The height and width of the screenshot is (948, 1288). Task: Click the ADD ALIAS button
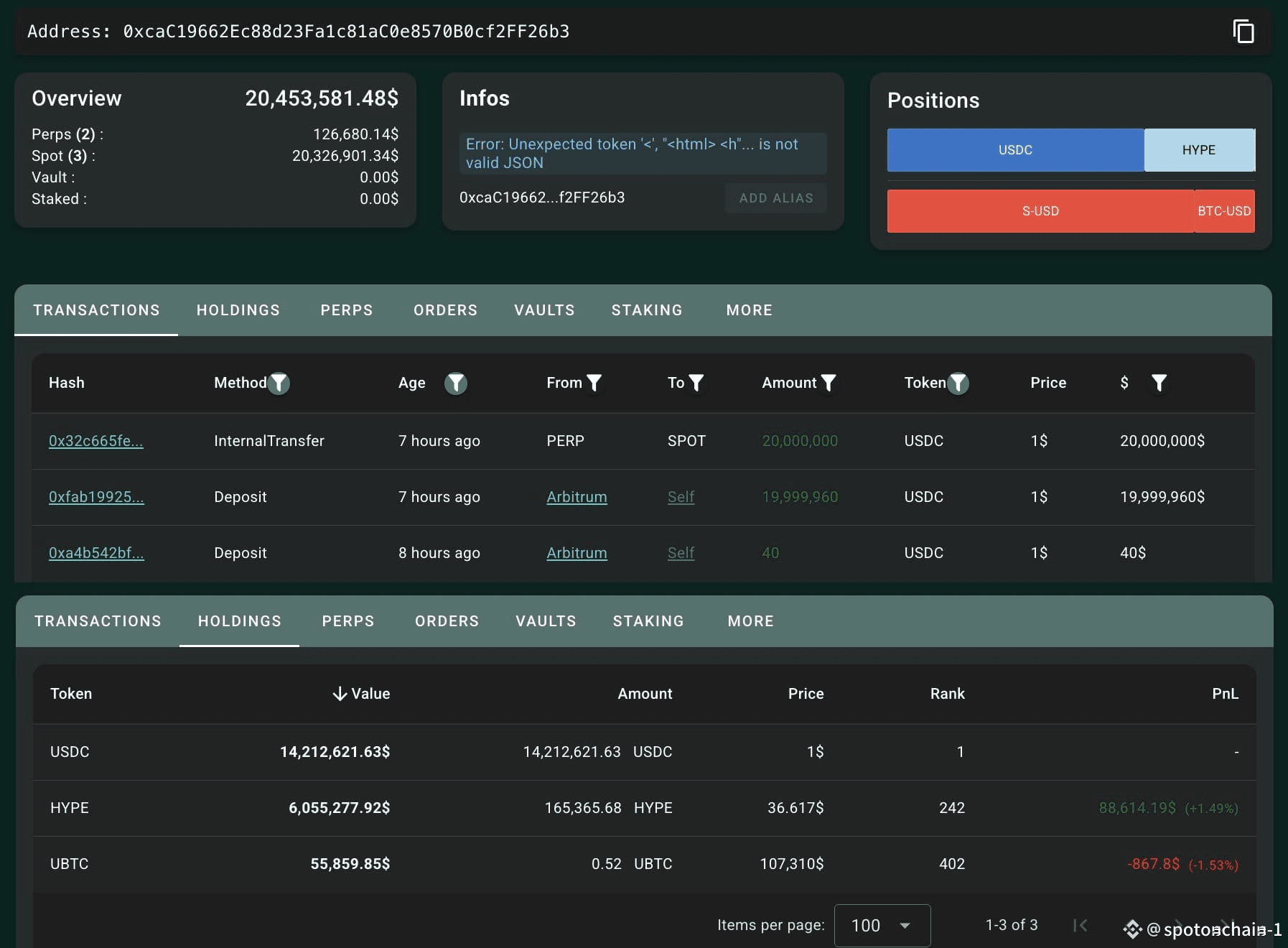[x=776, y=198]
